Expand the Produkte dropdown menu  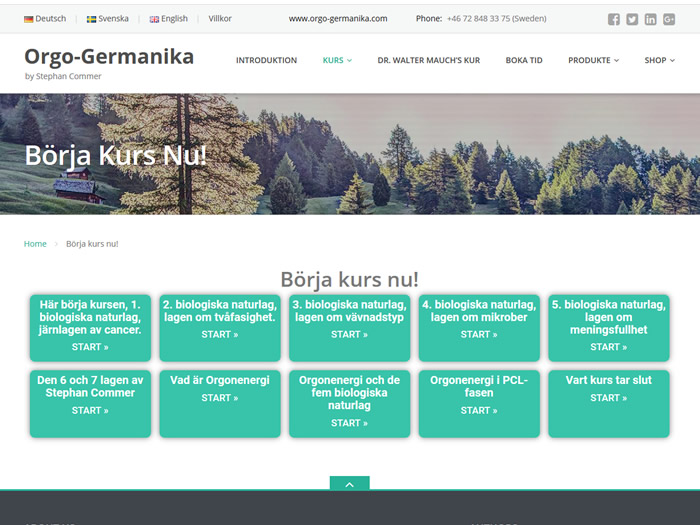coord(593,60)
